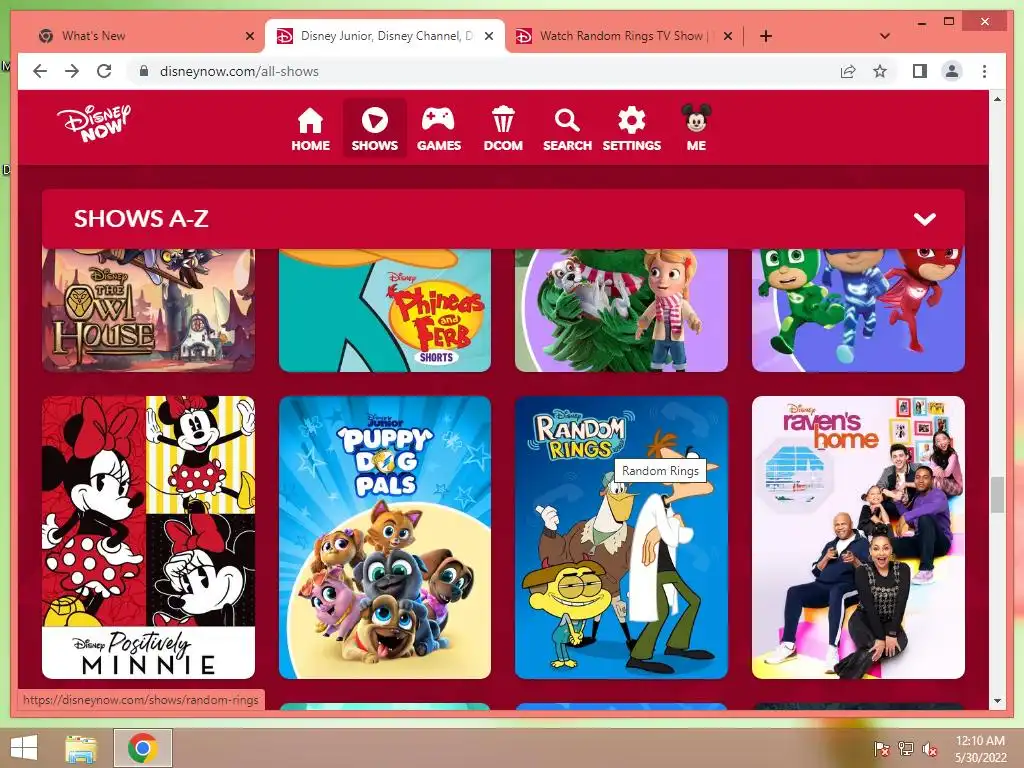Open Raven's Home show card
1024x768 pixels.
click(x=858, y=537)
